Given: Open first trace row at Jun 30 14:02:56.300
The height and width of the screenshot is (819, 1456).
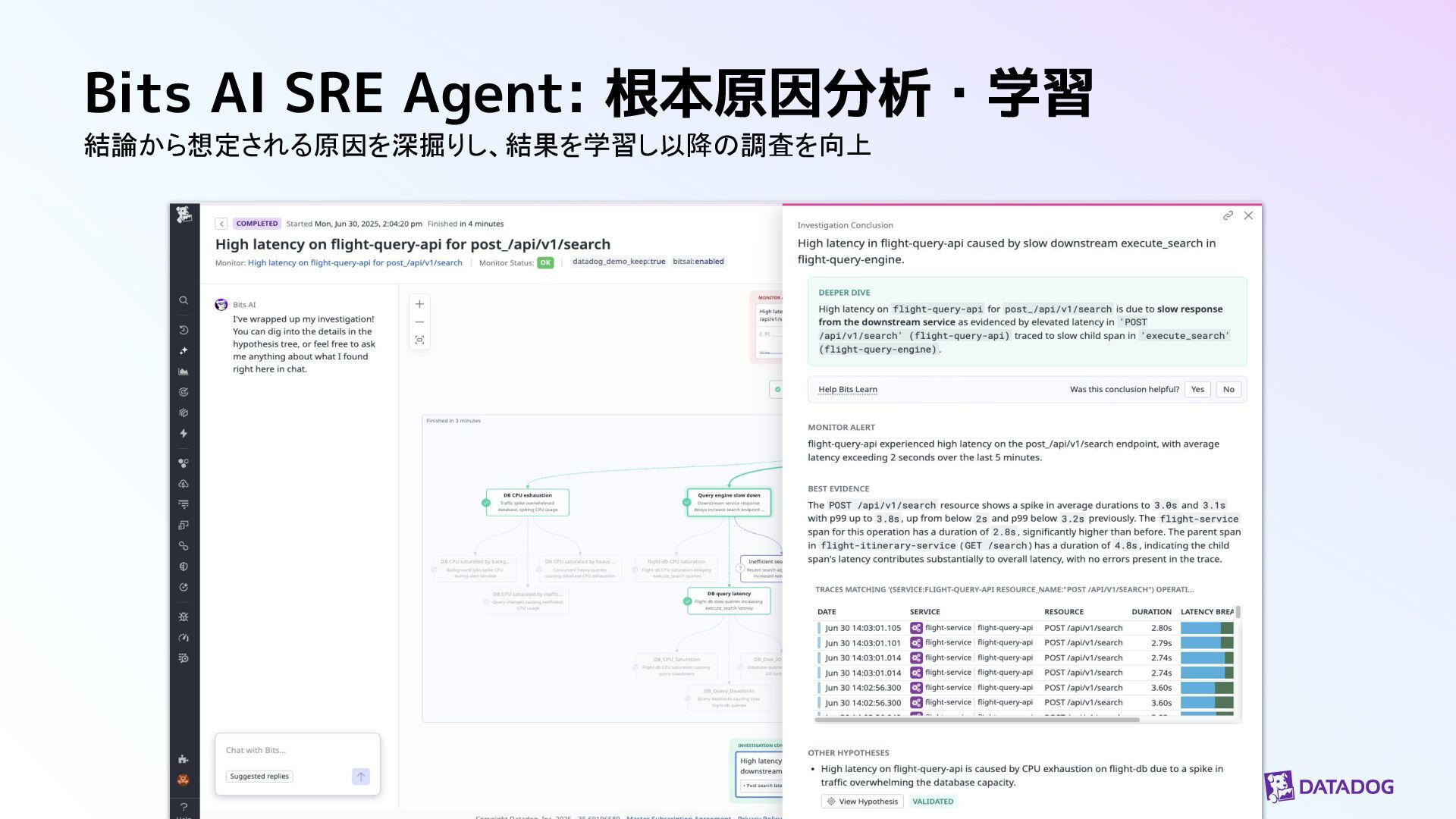Looking at the screenshot, I should point(1025,688).
